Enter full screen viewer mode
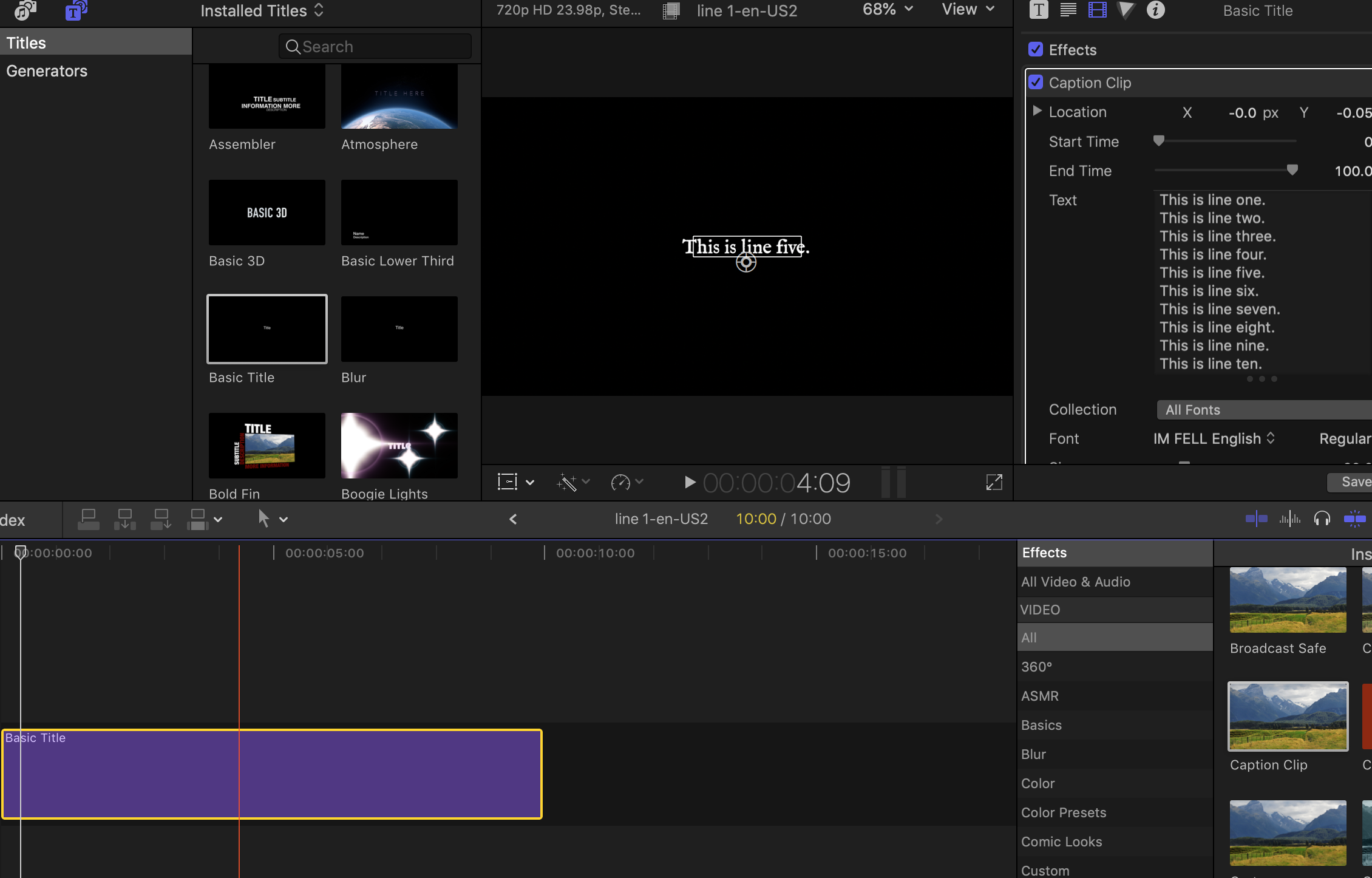 click(994, 483)
